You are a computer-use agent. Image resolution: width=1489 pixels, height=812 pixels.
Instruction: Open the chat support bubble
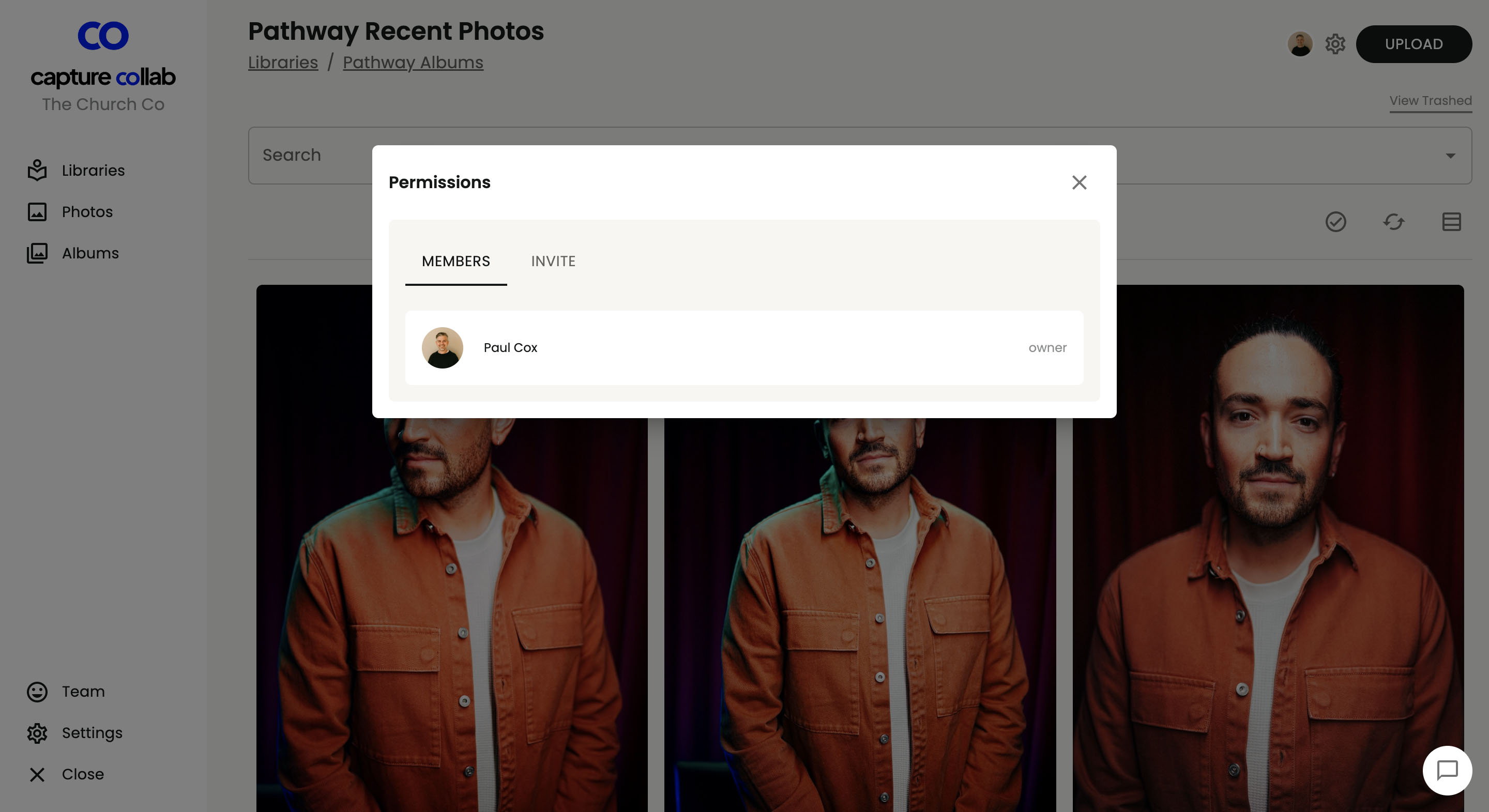pos(1447,770)
